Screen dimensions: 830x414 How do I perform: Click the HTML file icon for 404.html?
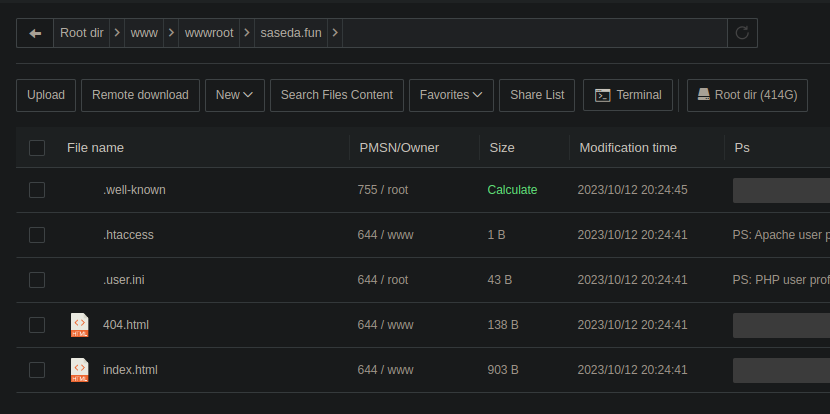[79, 325]
